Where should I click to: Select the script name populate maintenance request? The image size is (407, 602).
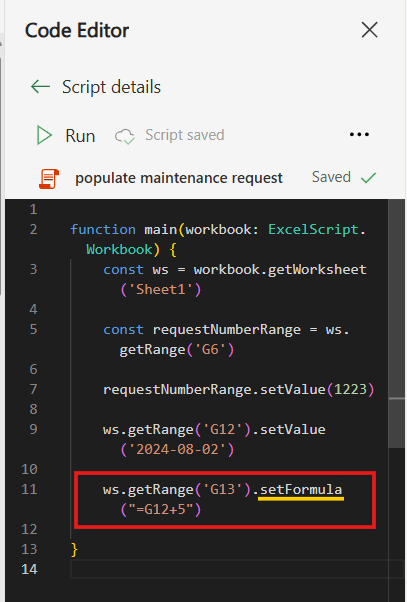(x=179, y=178)
